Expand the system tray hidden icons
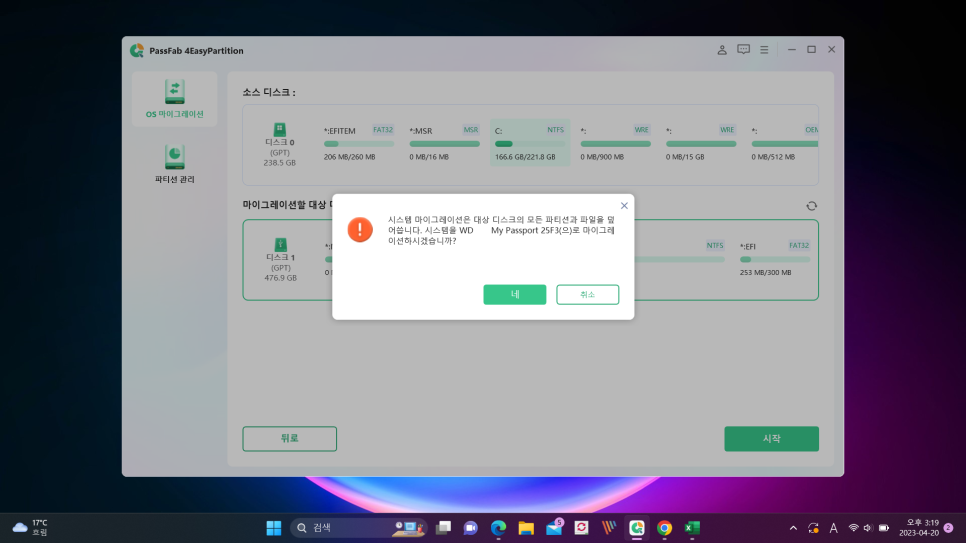 tap(793, 528)
